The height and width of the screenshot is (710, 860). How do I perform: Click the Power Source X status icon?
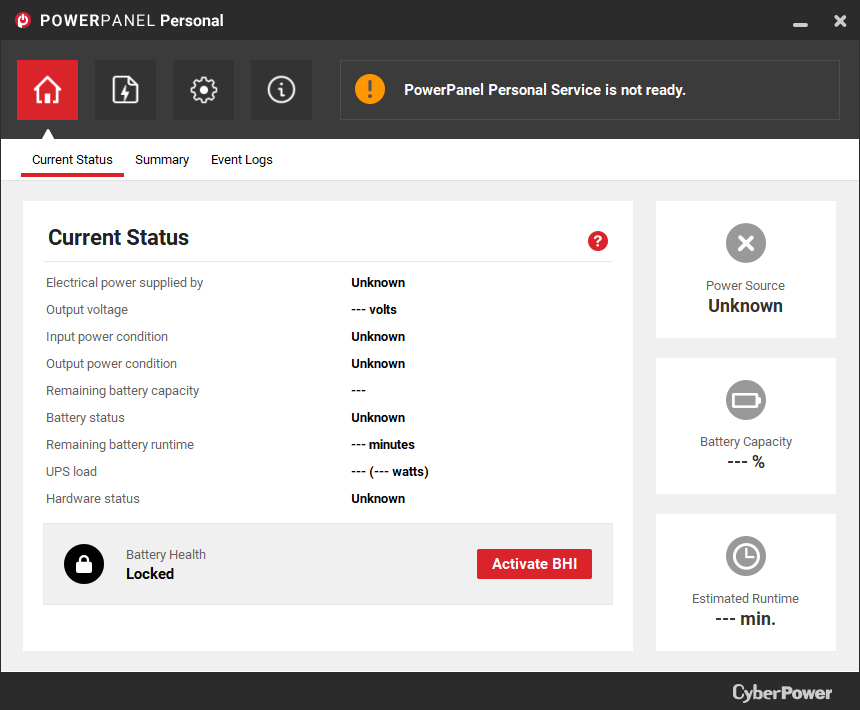point(745,243)
